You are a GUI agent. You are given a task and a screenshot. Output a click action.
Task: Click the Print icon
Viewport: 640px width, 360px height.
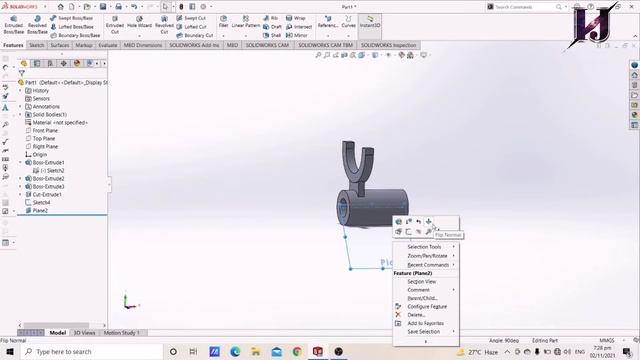pyautogui.click(x=118, y=7)
